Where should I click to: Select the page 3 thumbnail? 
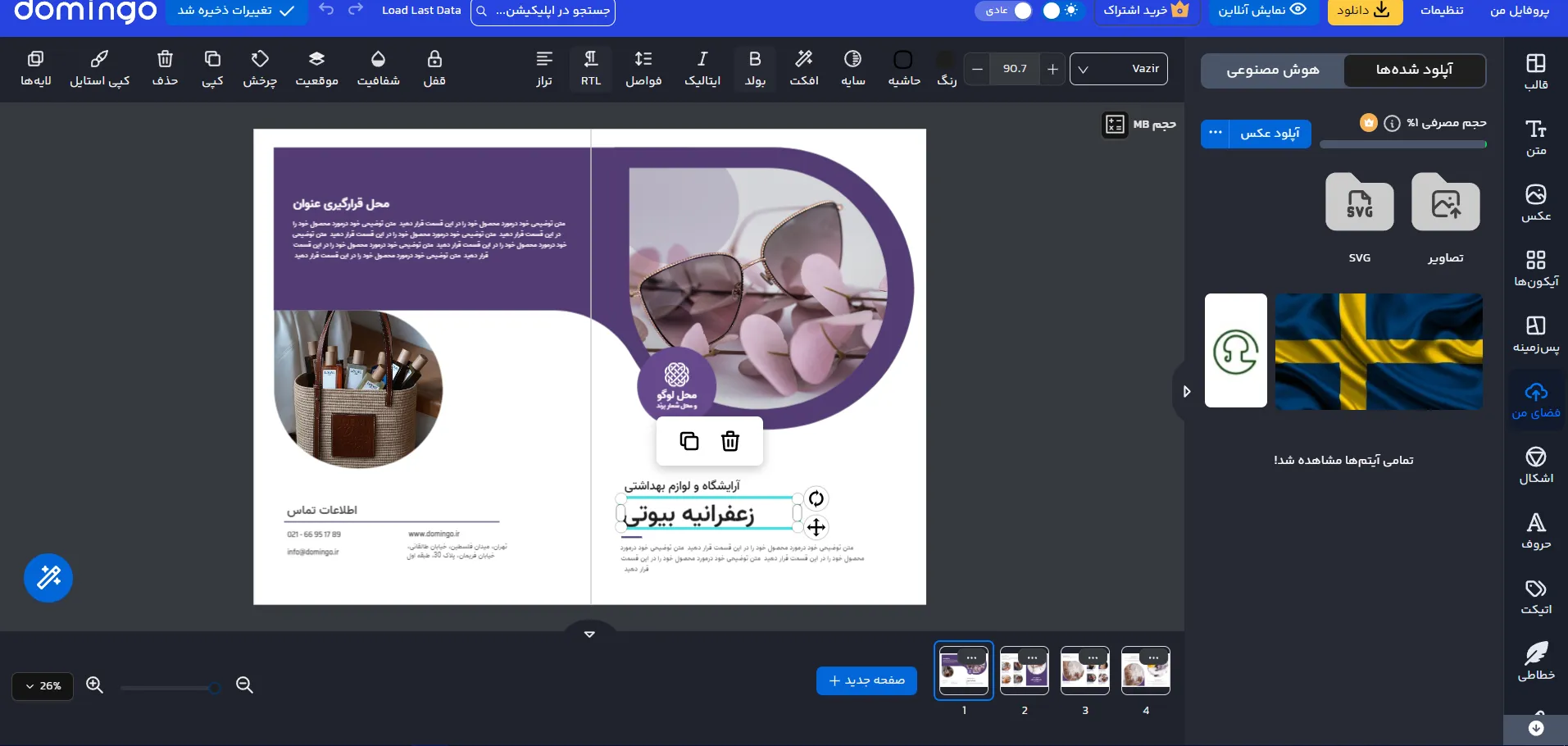tap(1085, 670)
